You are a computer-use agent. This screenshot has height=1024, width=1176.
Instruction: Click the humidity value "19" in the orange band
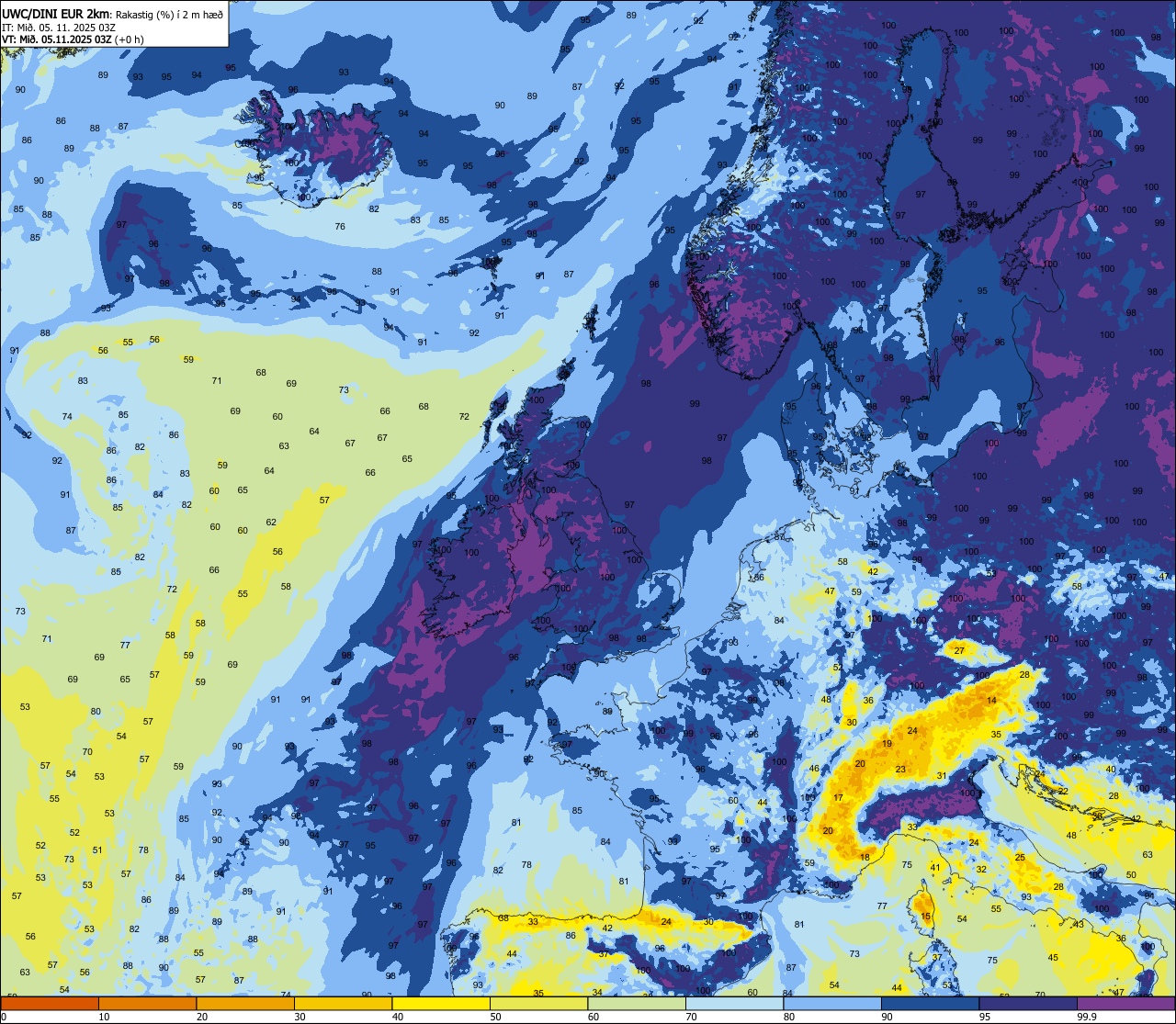coord(887,743)
